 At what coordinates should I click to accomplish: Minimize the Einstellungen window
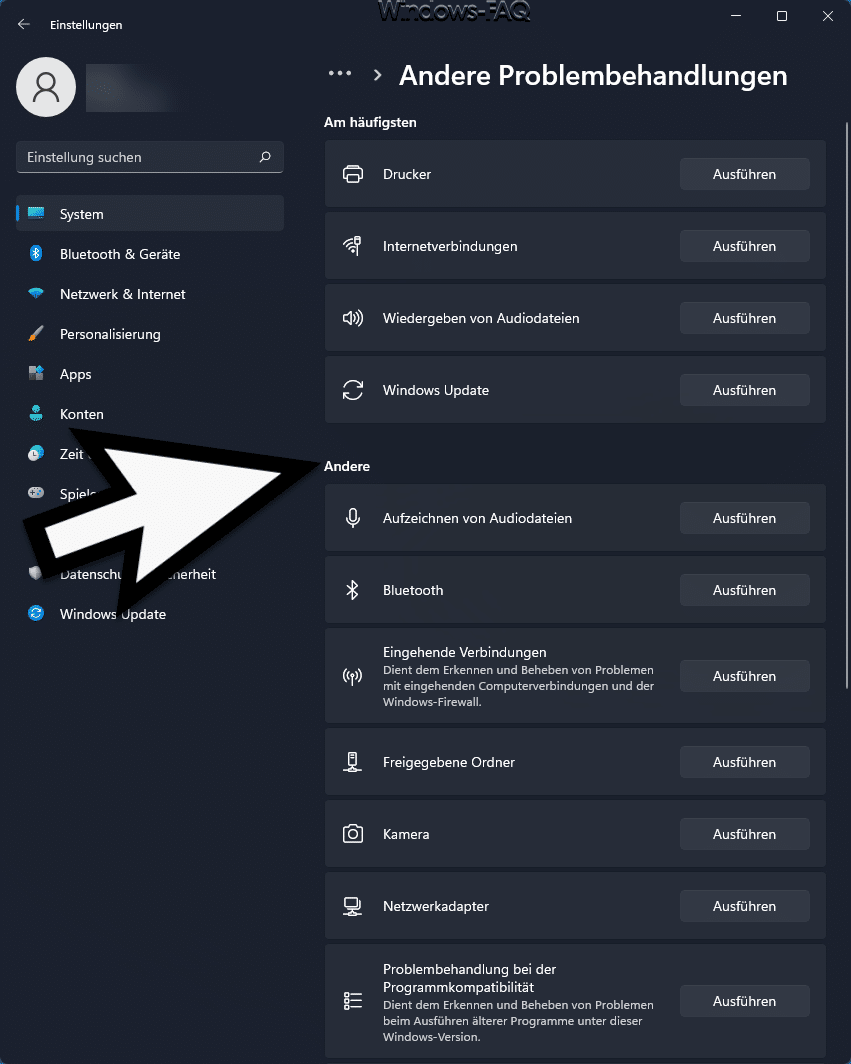click(736, 16)
